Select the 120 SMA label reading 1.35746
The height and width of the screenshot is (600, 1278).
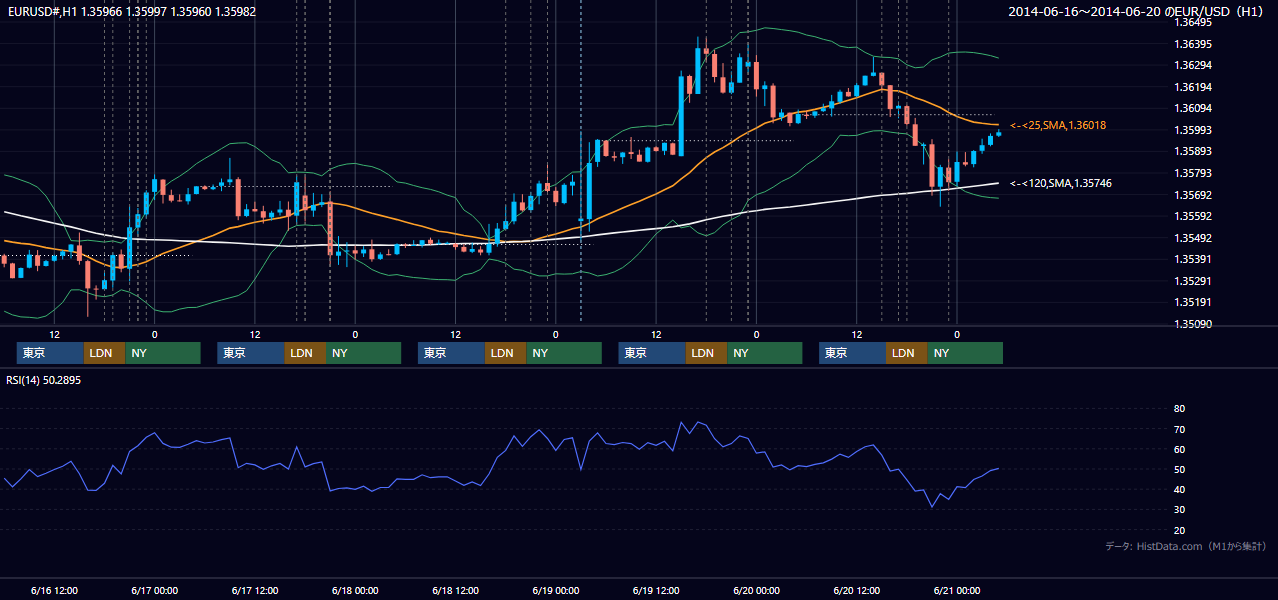pos(1061,183)
